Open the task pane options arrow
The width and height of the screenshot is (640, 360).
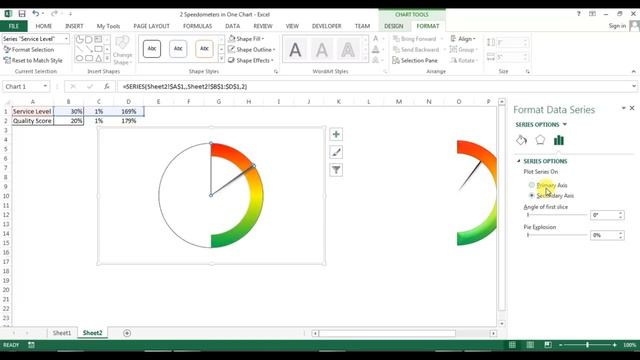click(x=623, y=108)
